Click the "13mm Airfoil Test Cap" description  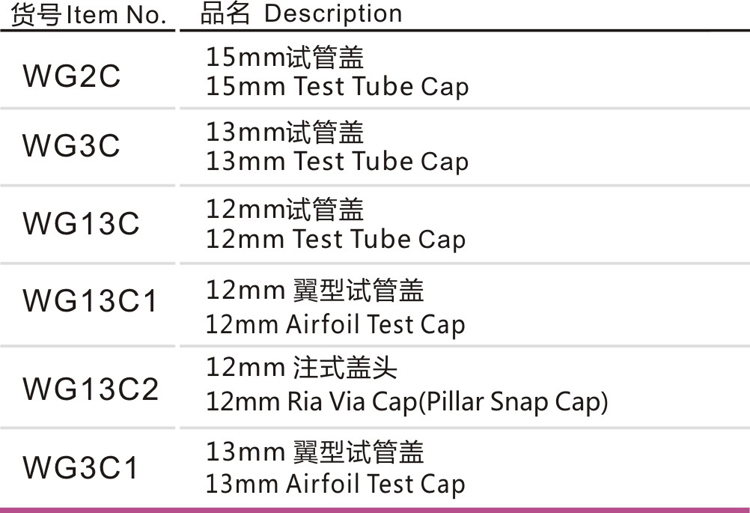pos(335,485)
